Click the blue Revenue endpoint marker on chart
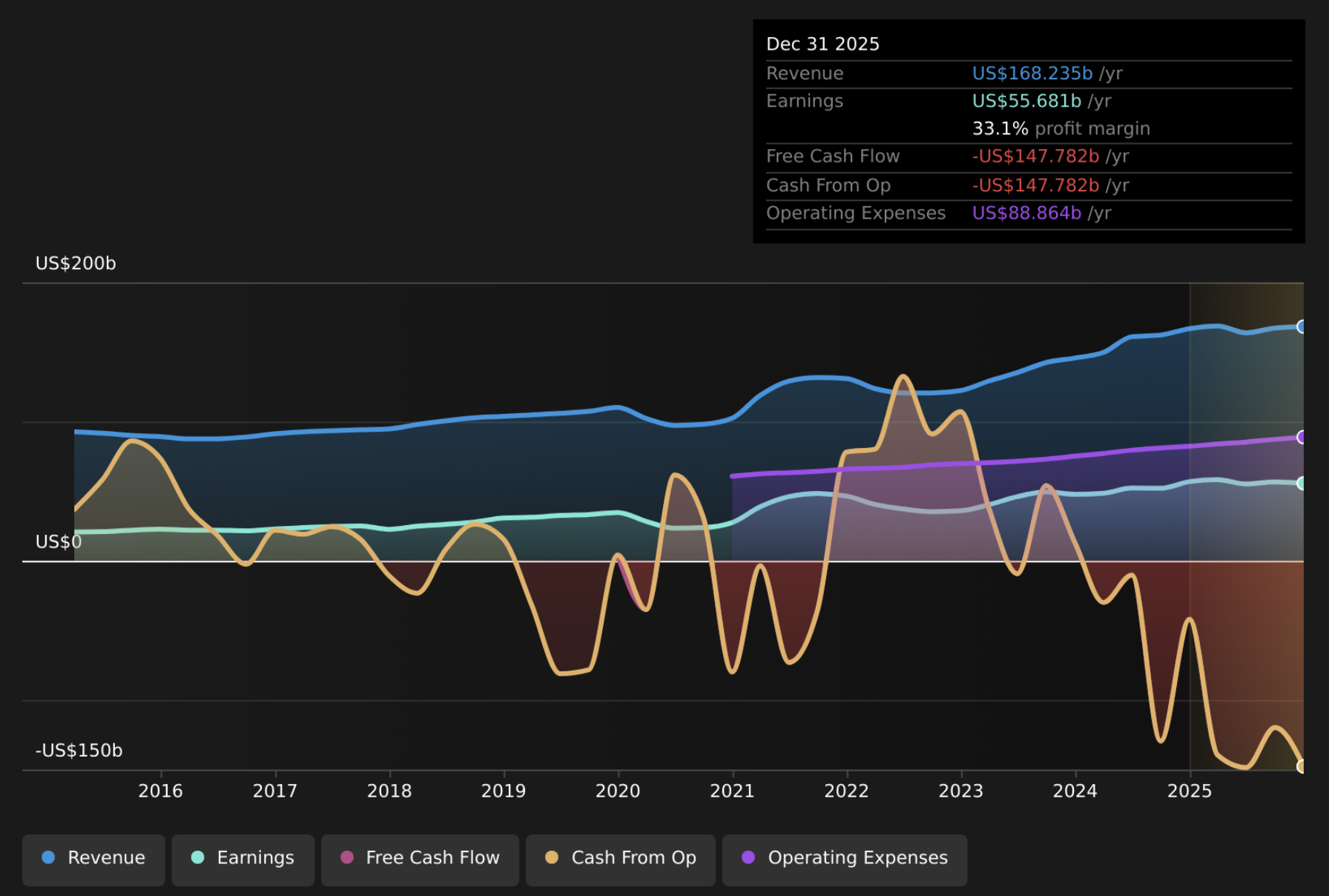 [1302, 326]
